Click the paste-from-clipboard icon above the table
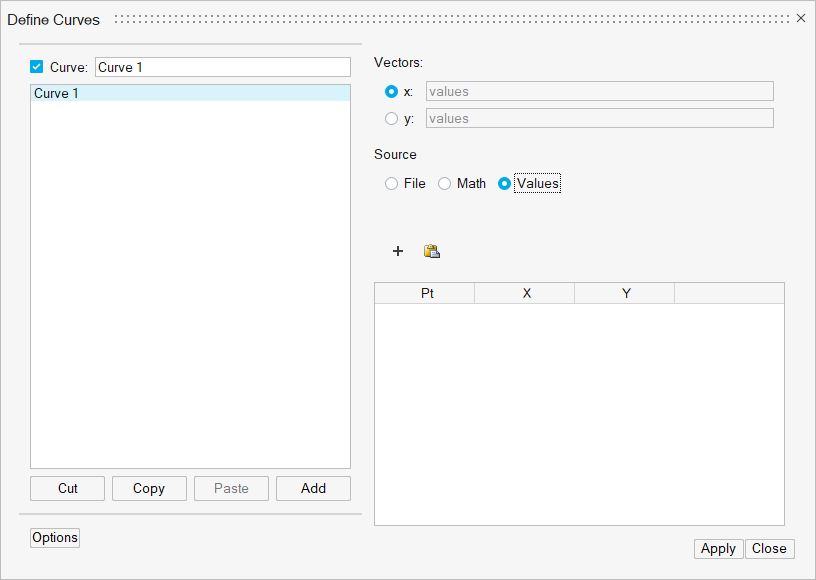The width and height of the screenshot is (816, 580). (x=432, y=251)
